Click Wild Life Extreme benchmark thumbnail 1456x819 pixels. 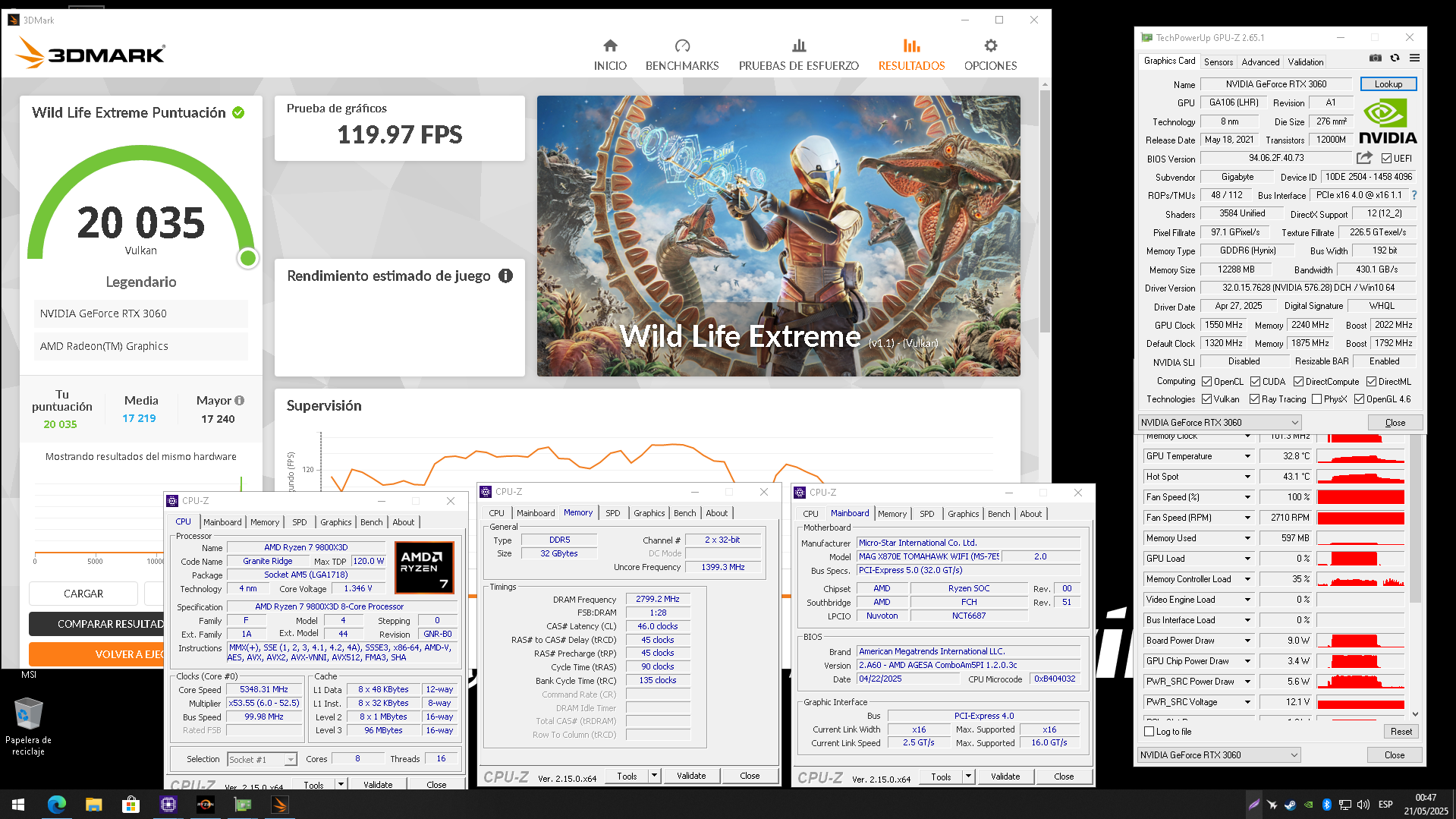pos(778,236)
